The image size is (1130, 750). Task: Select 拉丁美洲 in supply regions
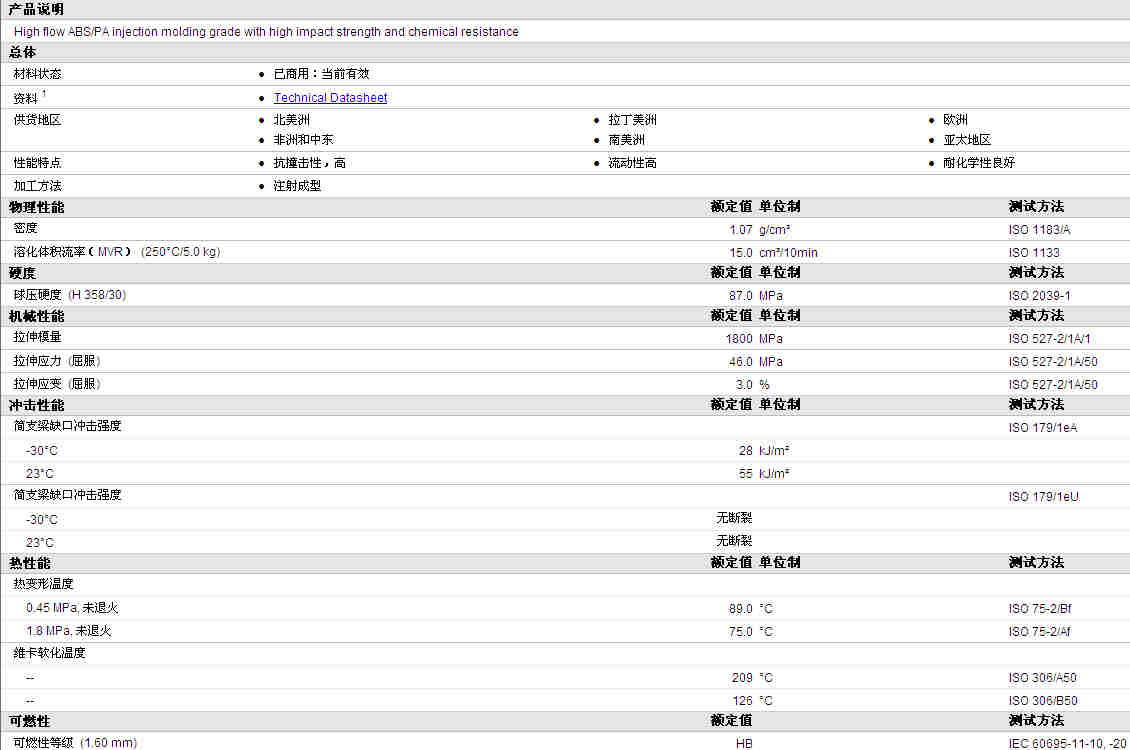click(632, 120)
